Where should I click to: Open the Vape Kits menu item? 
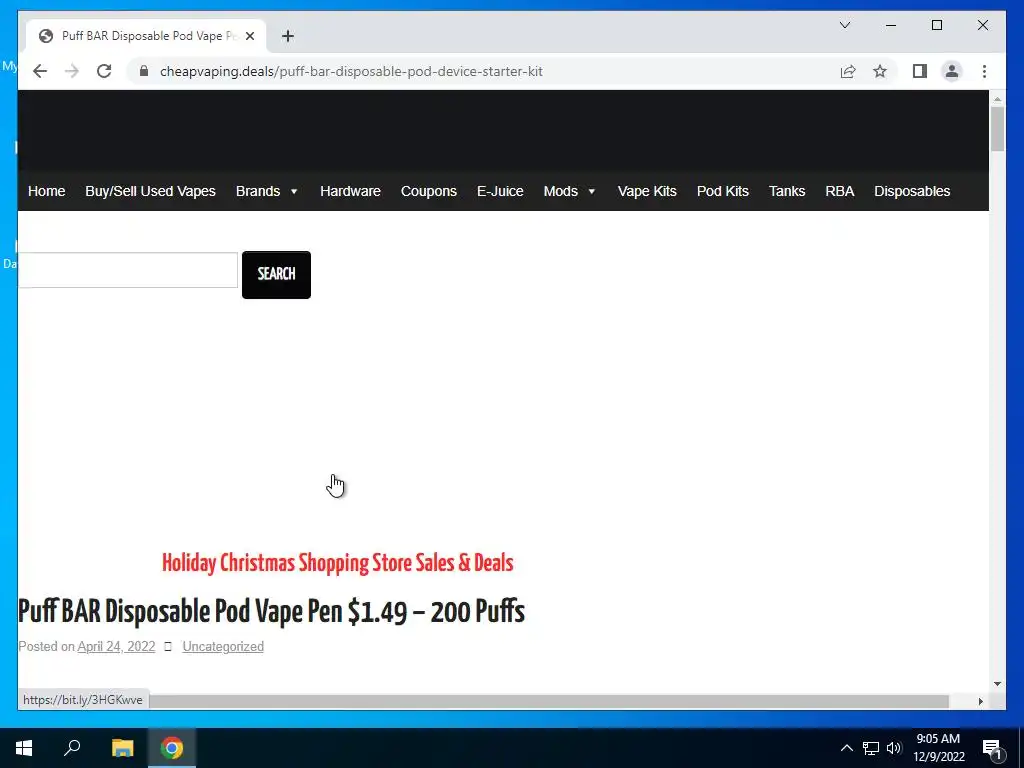(x=647, y=191)
